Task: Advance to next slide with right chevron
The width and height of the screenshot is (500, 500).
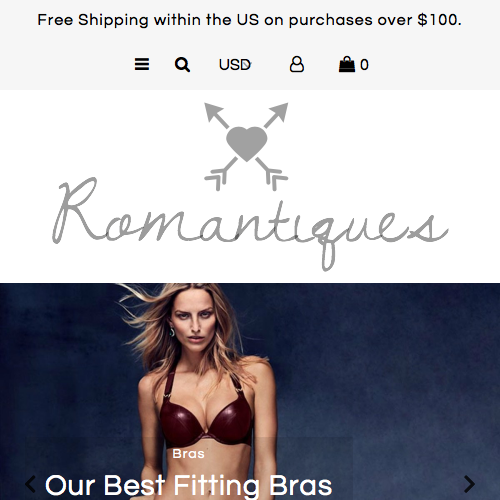Action: [x=469, y=484]
